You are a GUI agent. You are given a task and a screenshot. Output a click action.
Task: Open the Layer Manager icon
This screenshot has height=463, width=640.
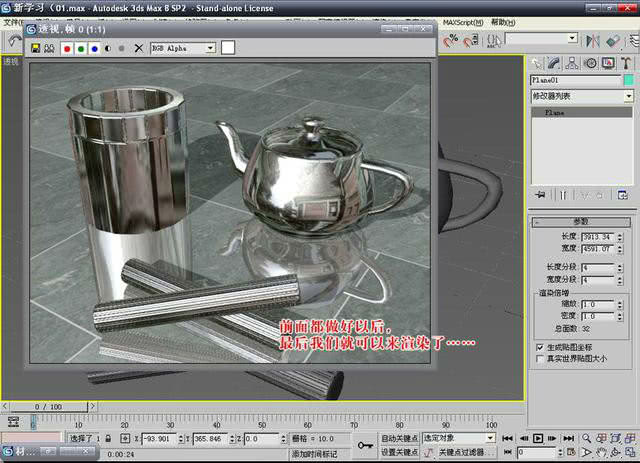(634, 40)
